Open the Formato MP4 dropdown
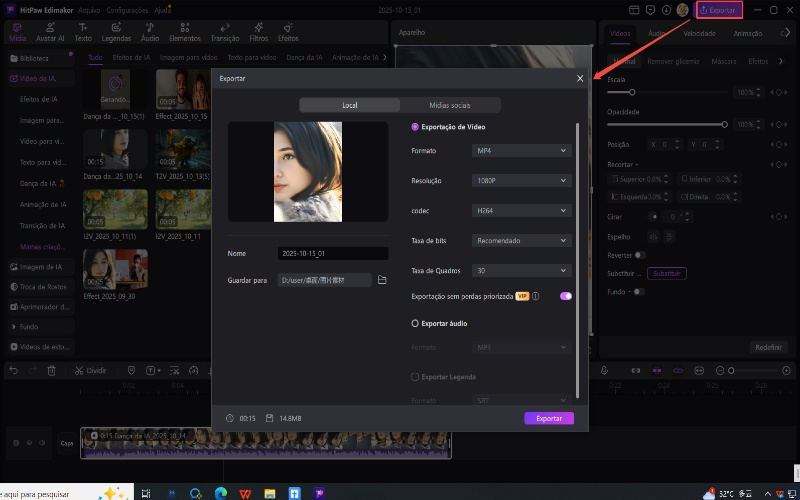 click(x=521, y=151)
